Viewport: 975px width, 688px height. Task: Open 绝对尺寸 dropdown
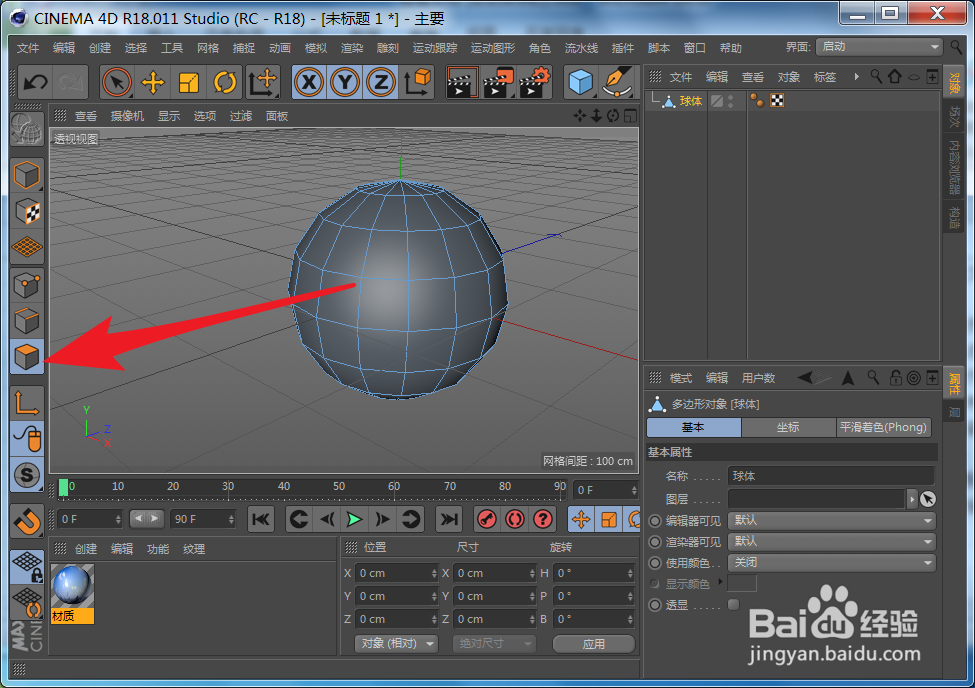click(x=494, y=643)
